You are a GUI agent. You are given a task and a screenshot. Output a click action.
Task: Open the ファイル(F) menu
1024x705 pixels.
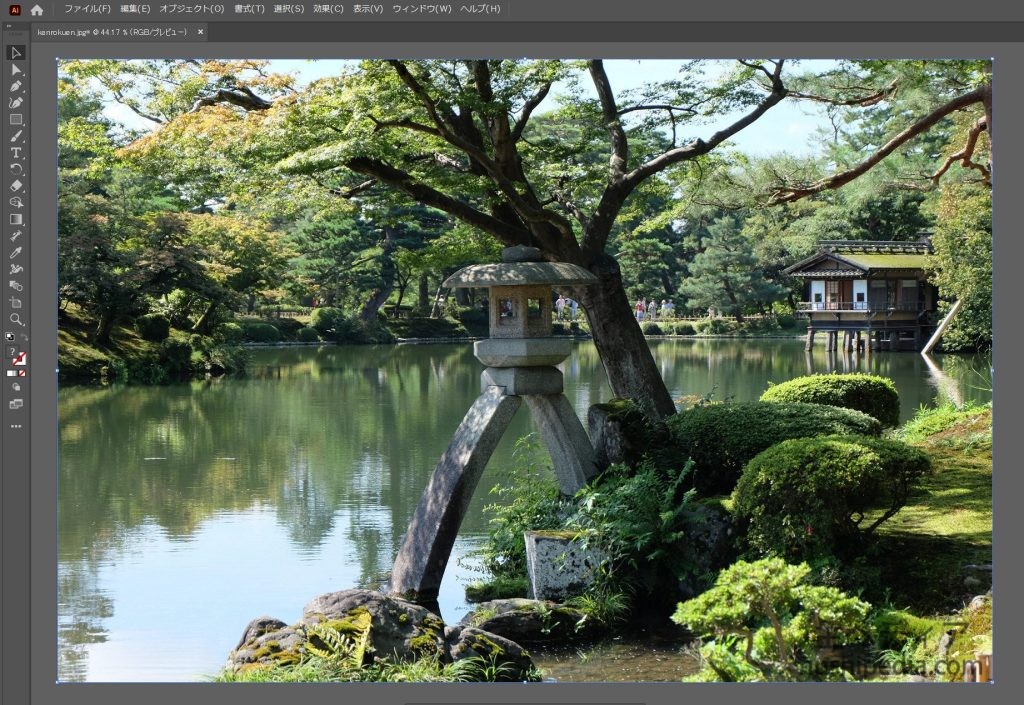[88, 9]
